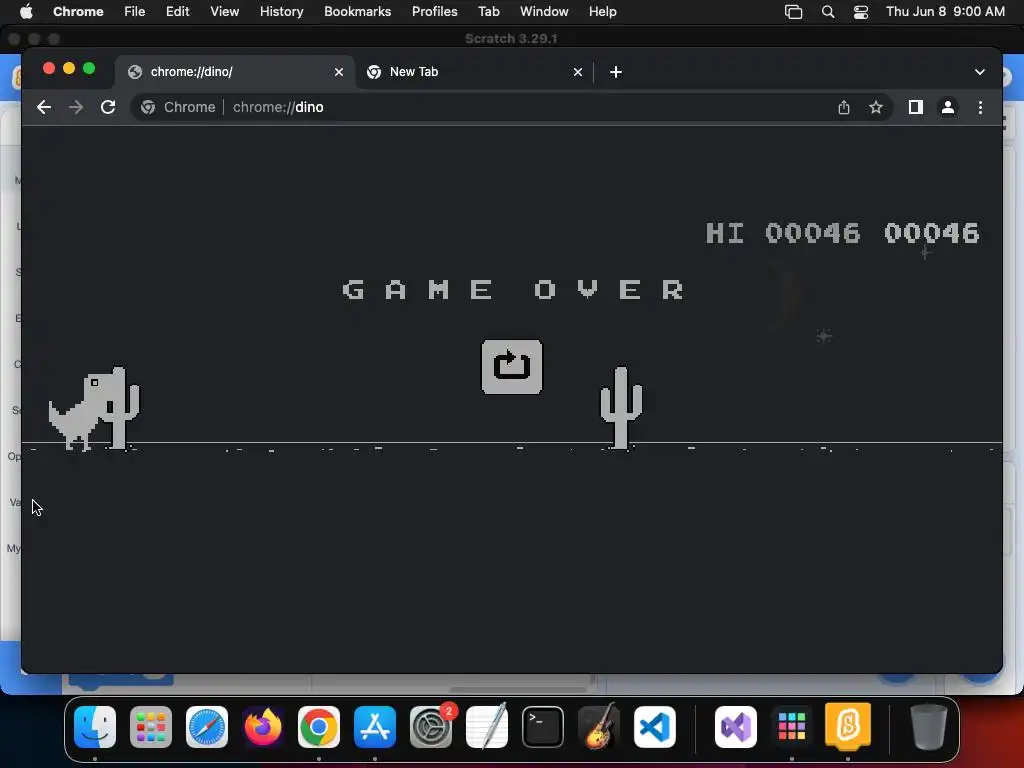The image size is (1024, 768).
Task: Open the Chrome profile avatar
Action: (x=948, y=107)
